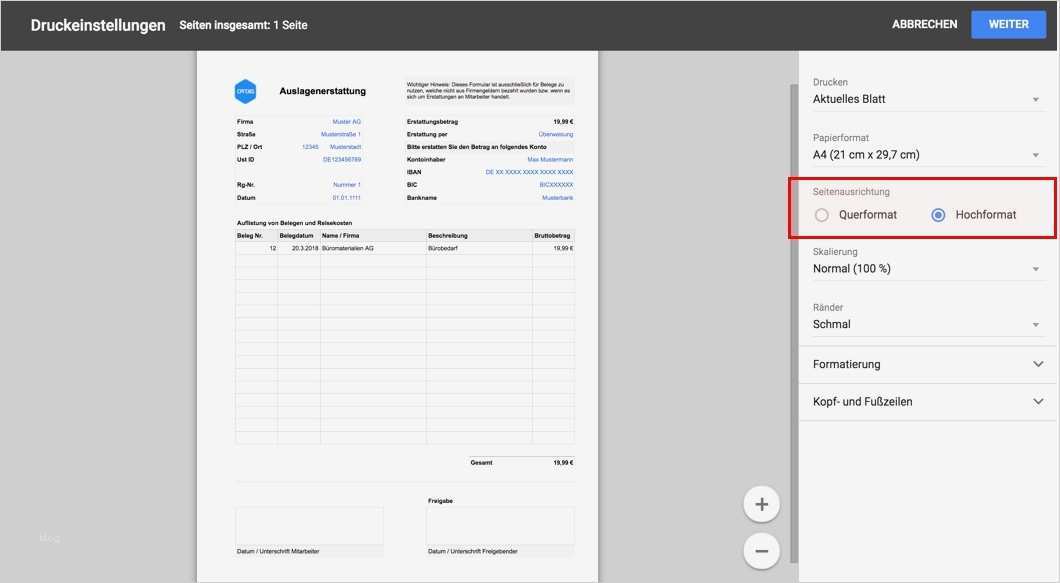Click the blue WEITER button
The image size is (1060, 583).
(1008, 24)
